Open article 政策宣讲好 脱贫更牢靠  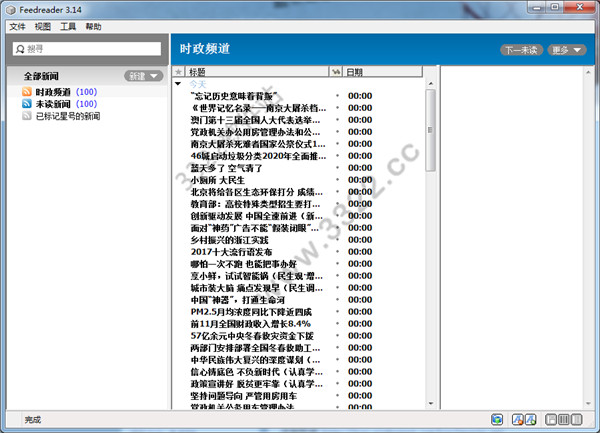point(257,383)
